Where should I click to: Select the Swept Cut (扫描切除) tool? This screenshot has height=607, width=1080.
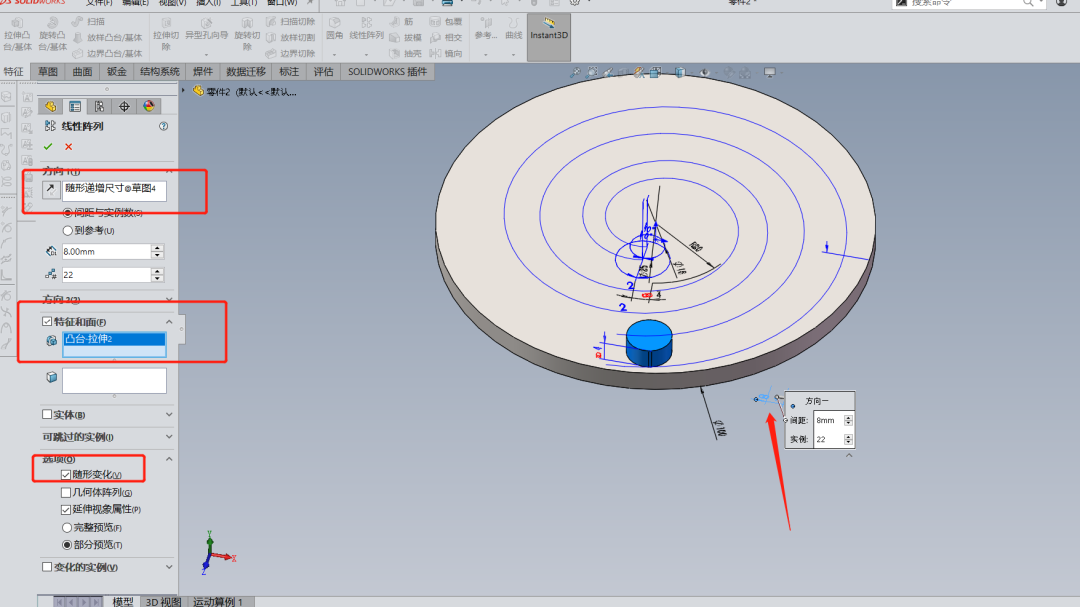click(290, 21)
